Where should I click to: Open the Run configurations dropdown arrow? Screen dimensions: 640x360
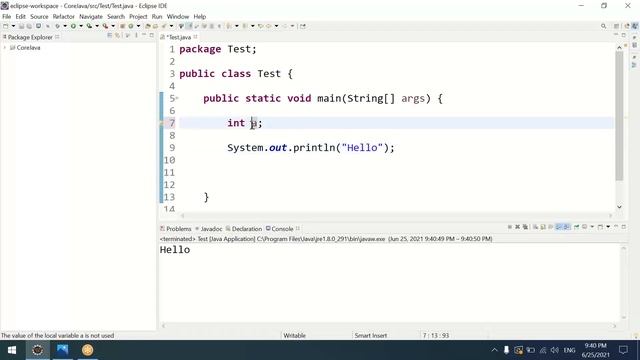pyautogui.click(x=81, y=26)
